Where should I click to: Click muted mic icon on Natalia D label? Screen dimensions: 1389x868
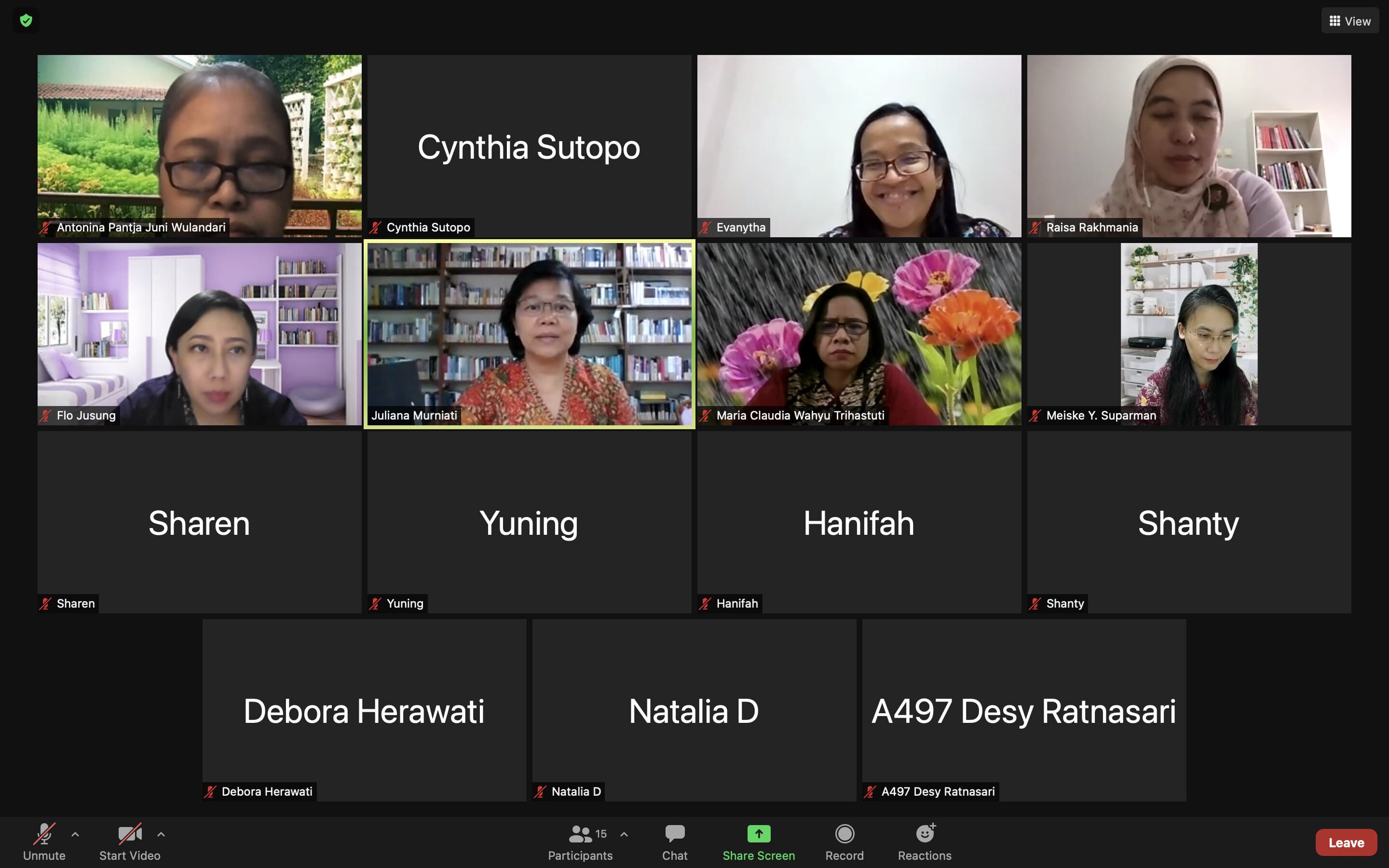click(541, 792)
